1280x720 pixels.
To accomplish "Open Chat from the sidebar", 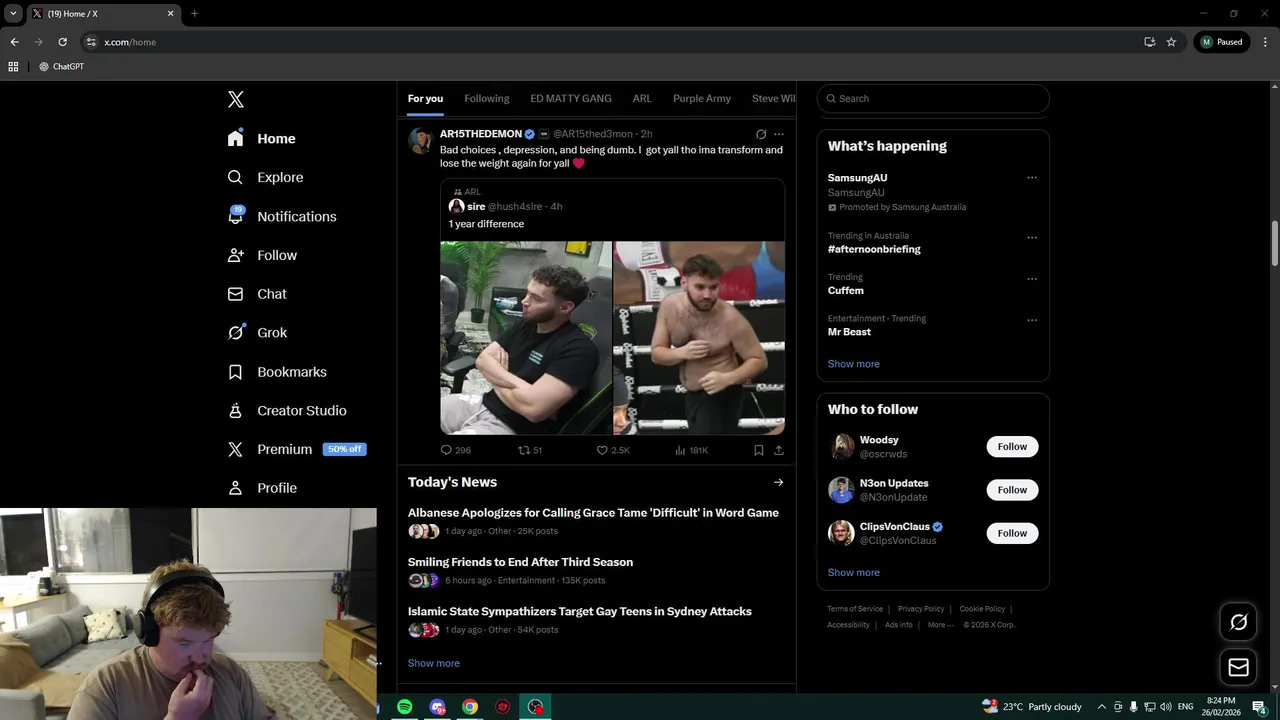I will (x=257, y=294).
